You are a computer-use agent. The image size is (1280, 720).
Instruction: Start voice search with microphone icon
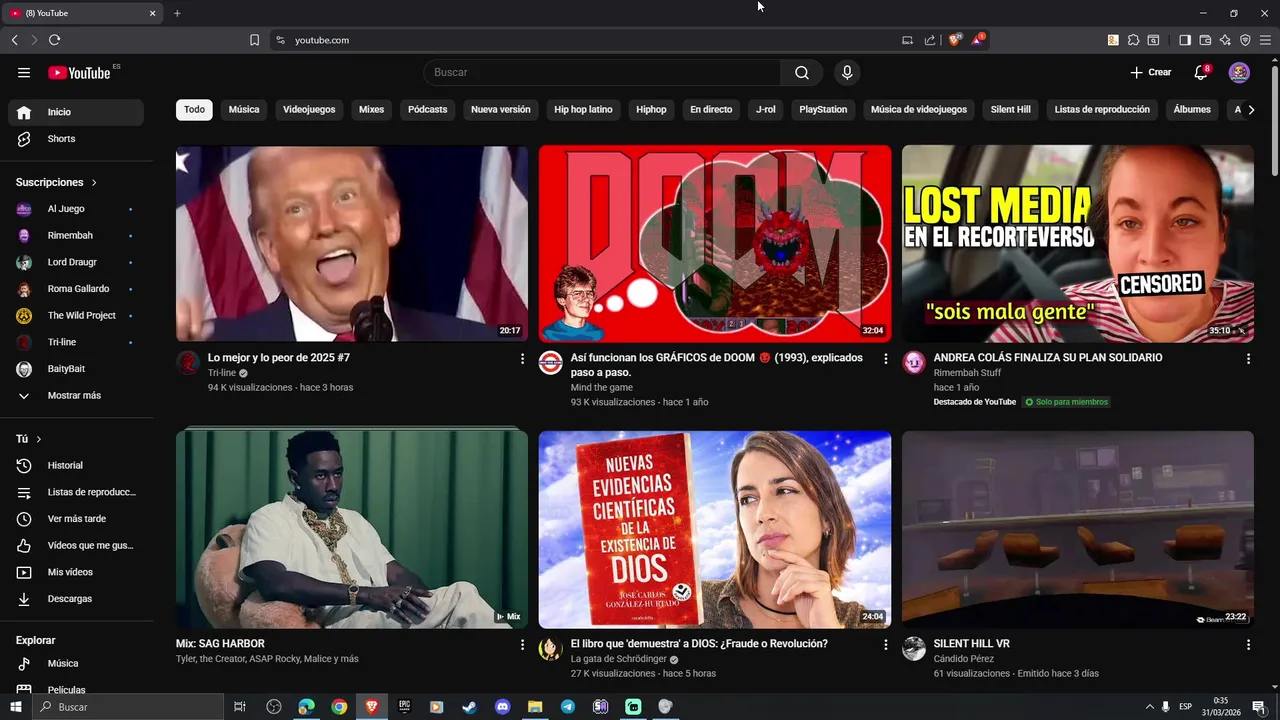coord(847,72)
